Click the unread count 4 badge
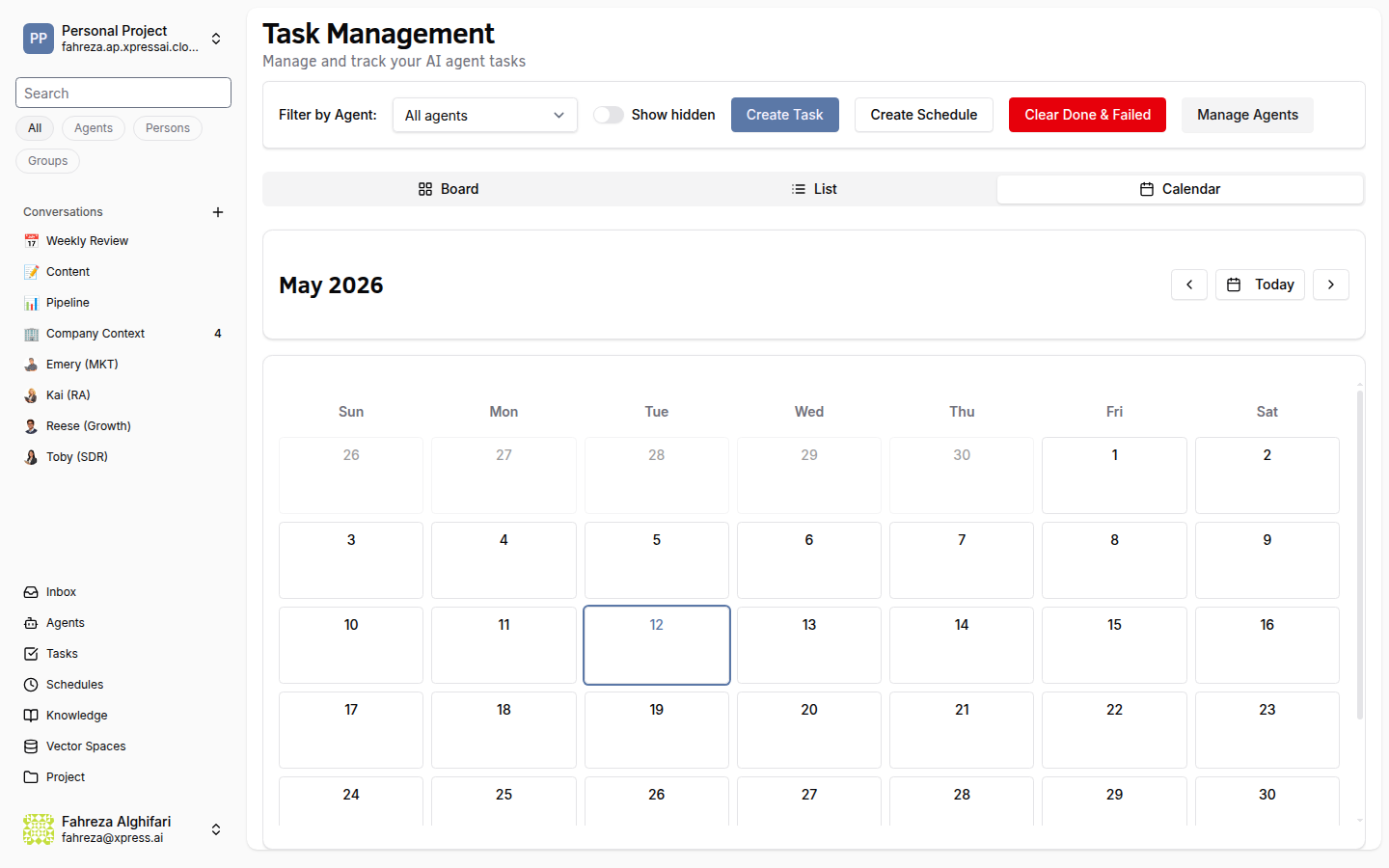 (218, 334)
